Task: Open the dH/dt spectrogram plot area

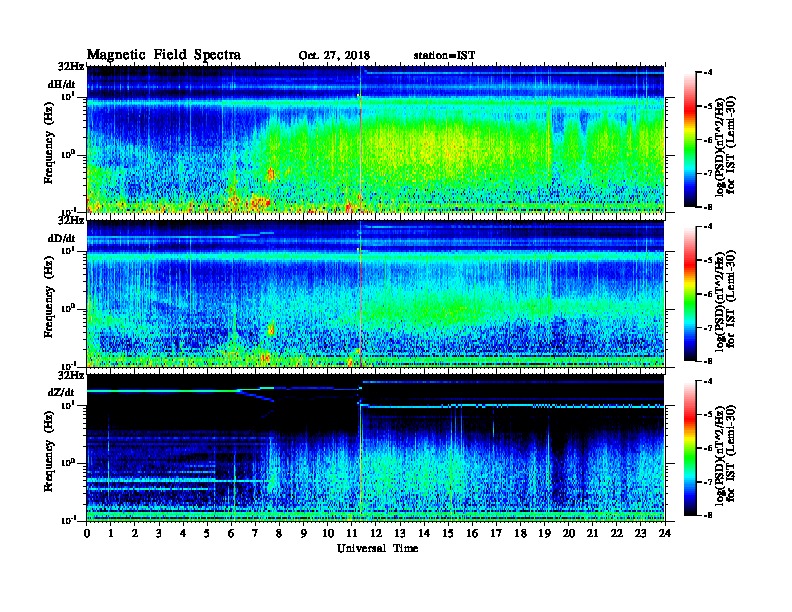Action: point(376,139)
